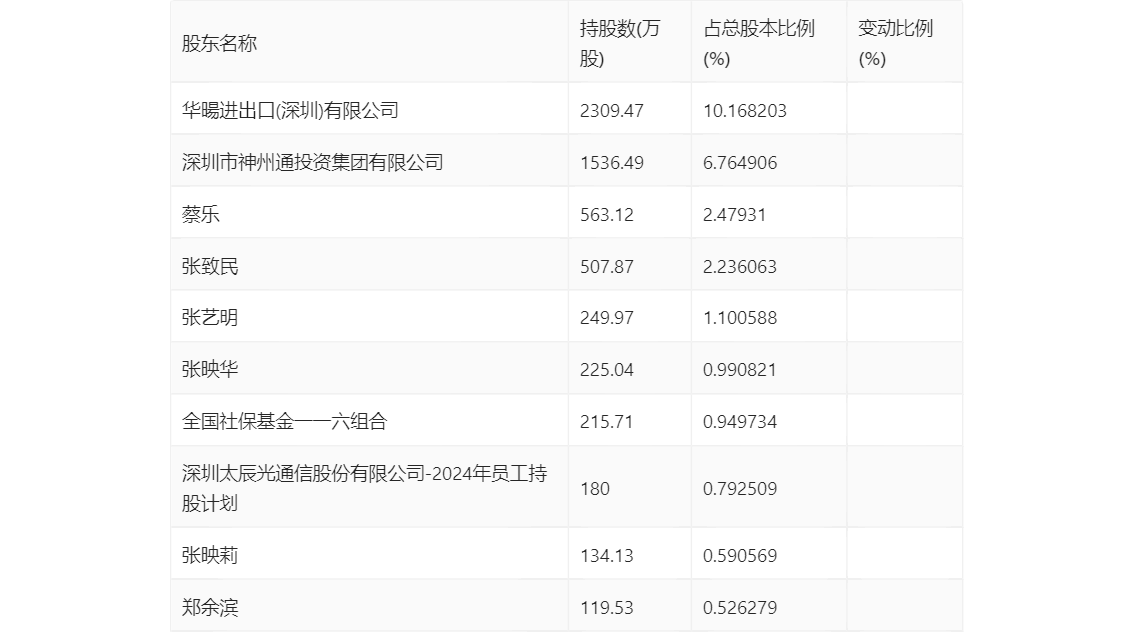Click the value 134.13

(606, 555)
